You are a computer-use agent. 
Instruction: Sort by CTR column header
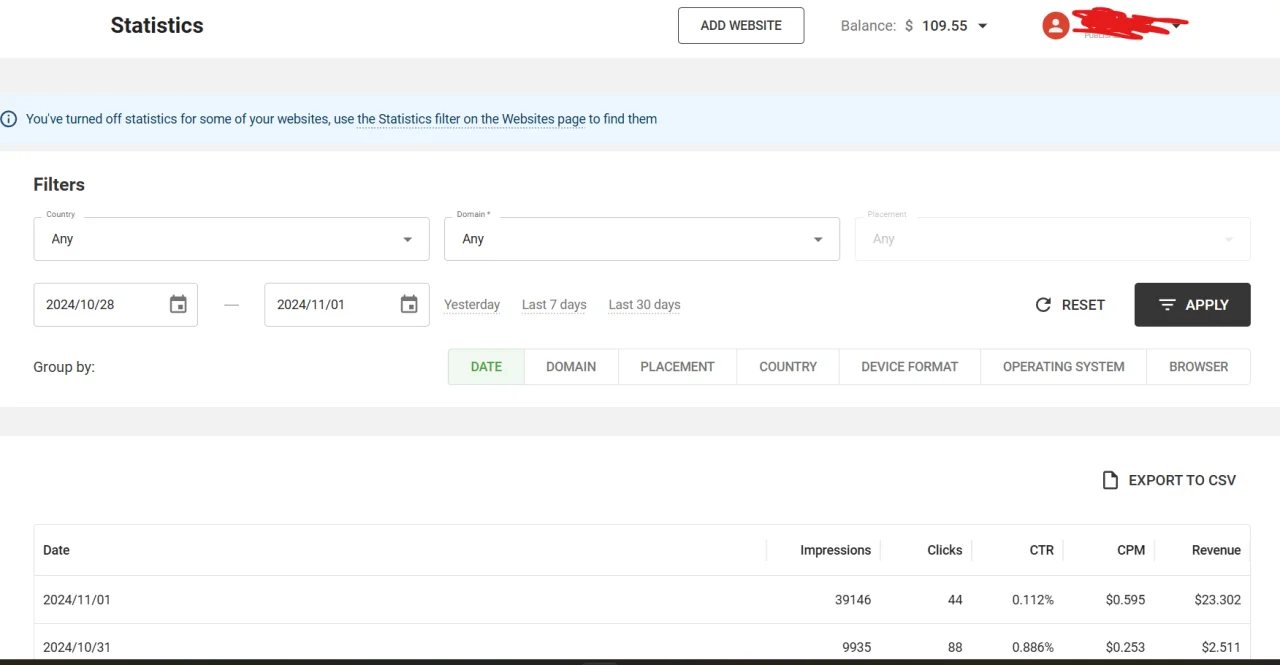coord(1041,550)
